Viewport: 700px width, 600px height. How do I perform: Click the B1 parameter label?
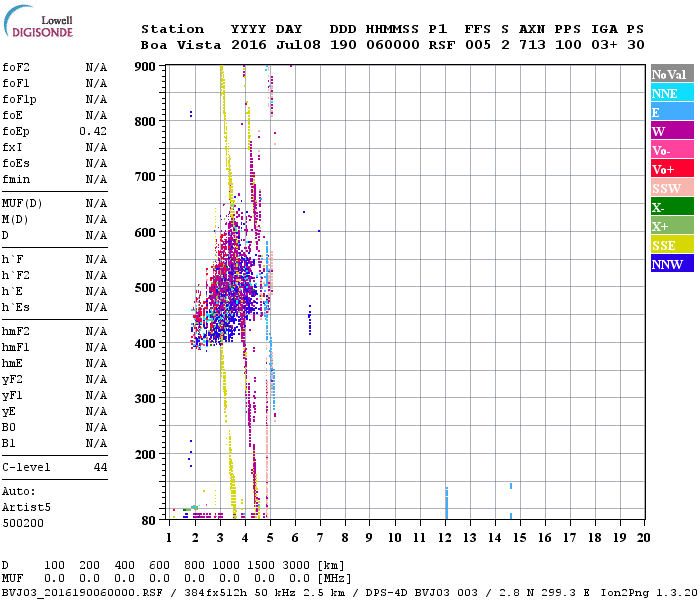point(8,443)
